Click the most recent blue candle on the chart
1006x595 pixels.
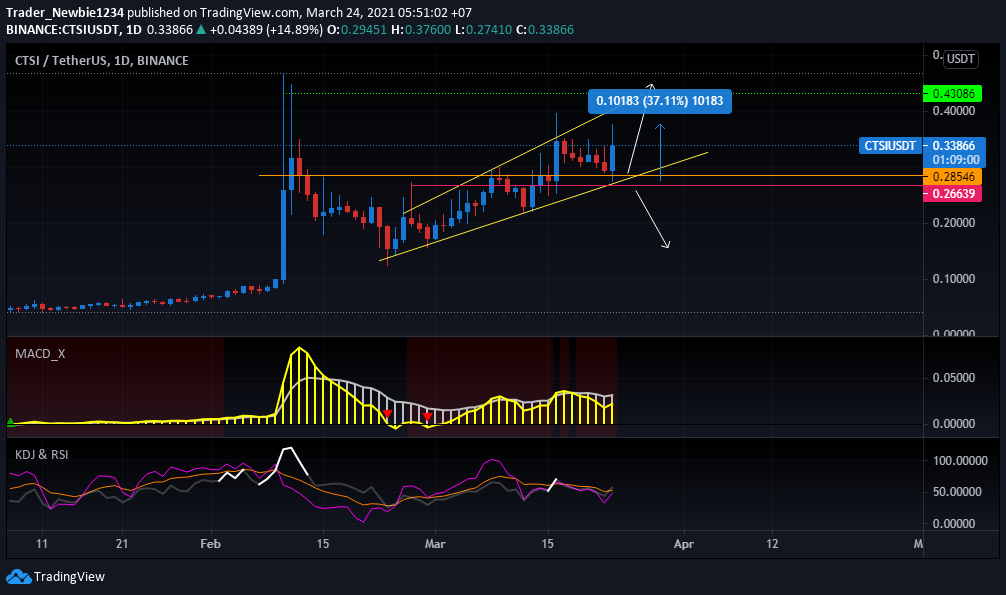coord(613,159)
